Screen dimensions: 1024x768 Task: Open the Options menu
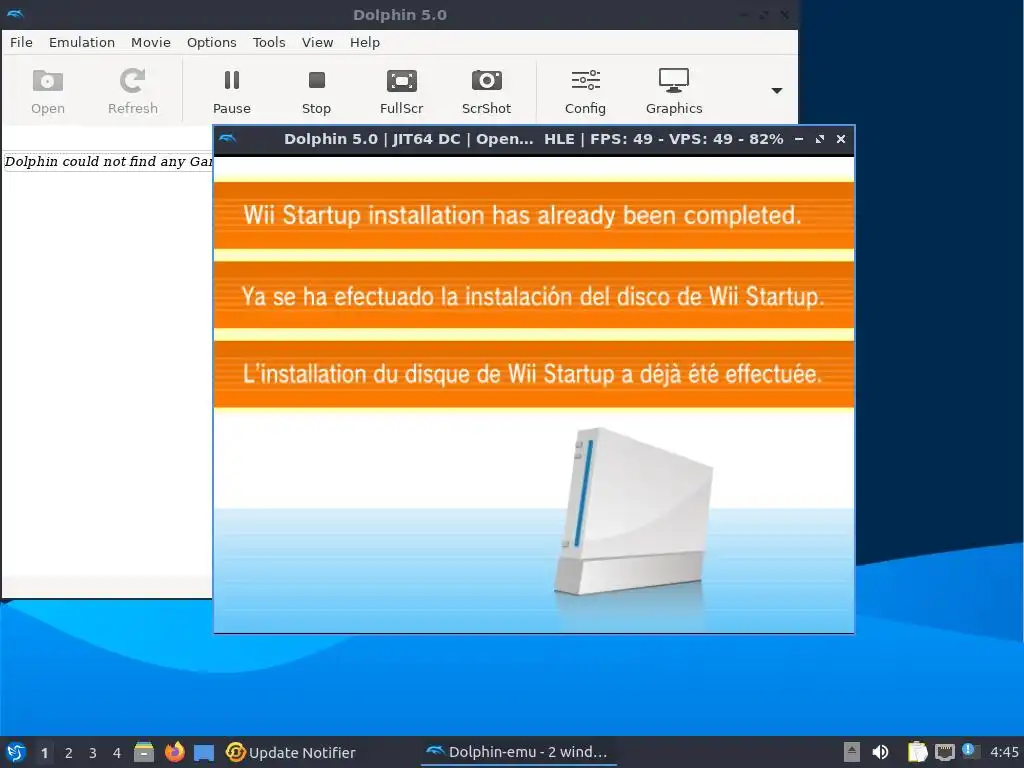(212, 42)
